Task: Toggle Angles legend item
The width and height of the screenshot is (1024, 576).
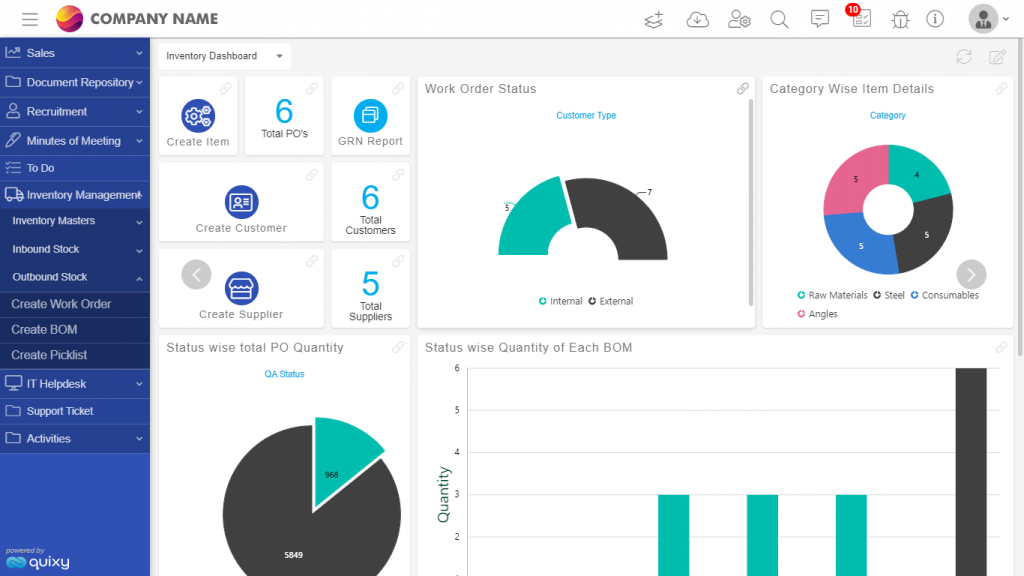Action: tap(817, 314)
